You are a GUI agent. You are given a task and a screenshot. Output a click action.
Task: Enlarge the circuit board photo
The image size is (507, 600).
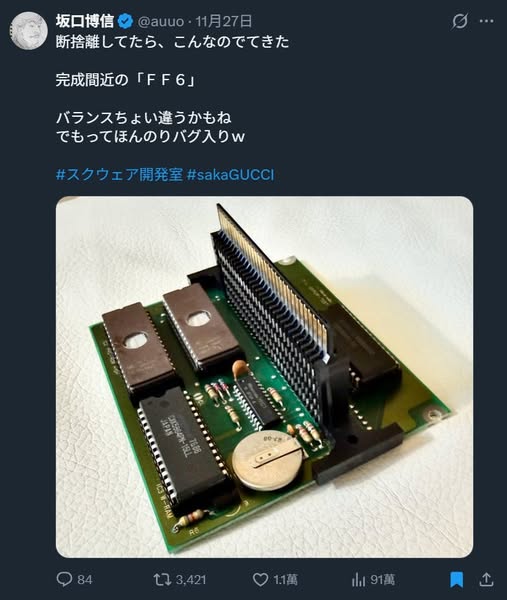pos(264,377)
